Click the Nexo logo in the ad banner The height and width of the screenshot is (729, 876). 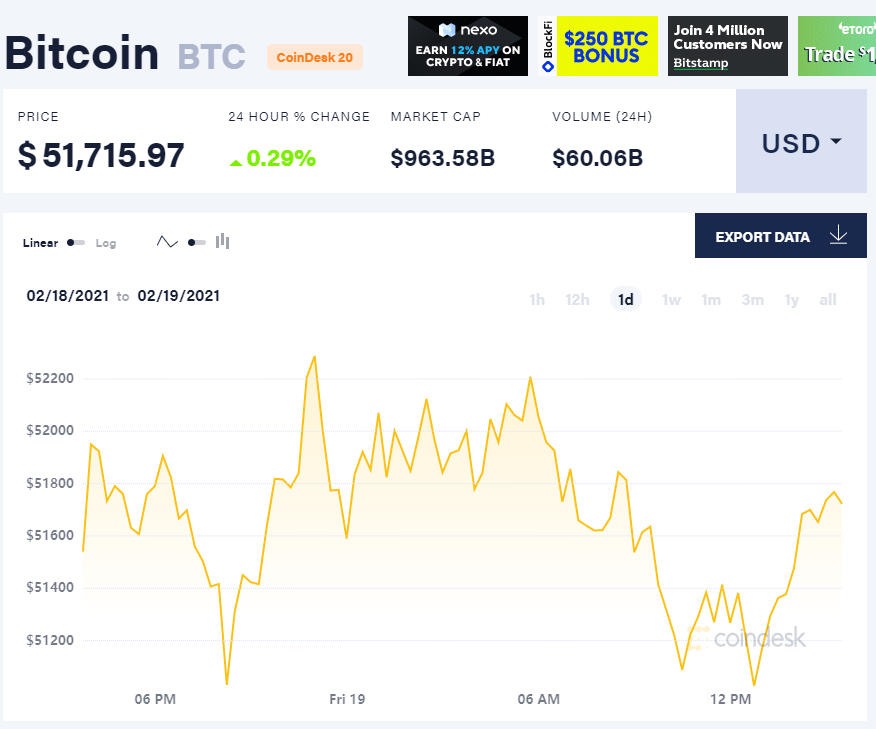coord(467,30)
